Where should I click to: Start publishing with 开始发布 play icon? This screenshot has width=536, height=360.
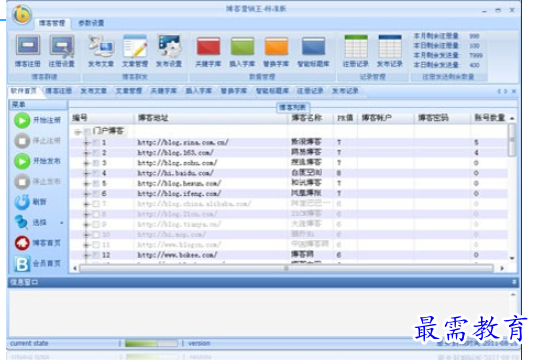[x=22, y=161]
